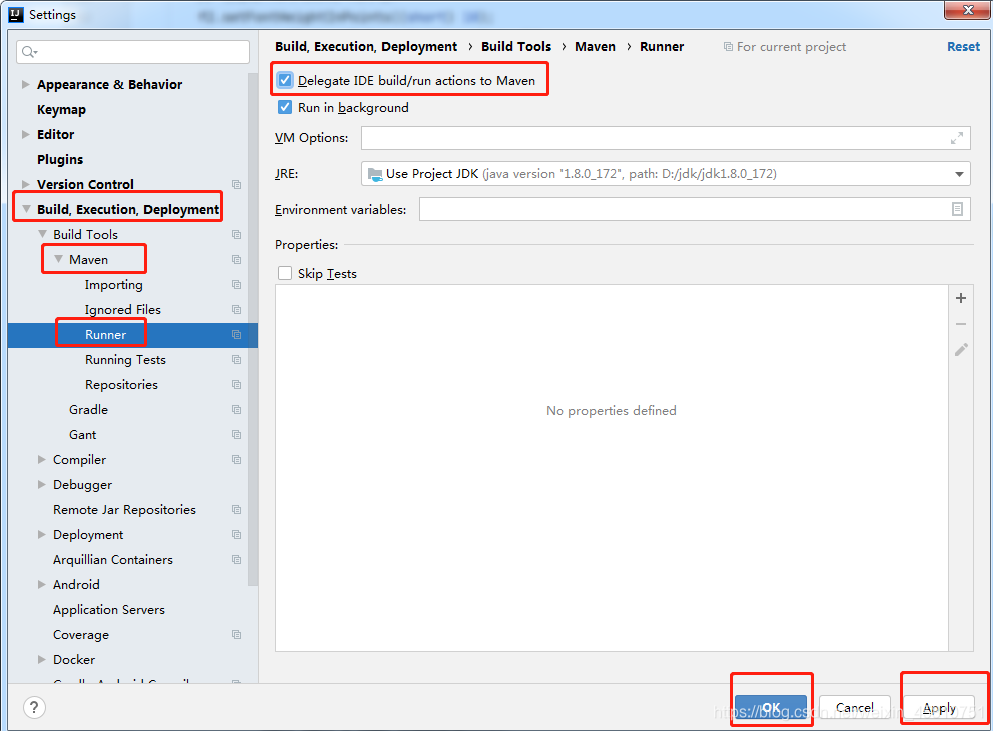Select Importing under Maven
Viewport: 993px width, 731px height.
coord(113,285)
